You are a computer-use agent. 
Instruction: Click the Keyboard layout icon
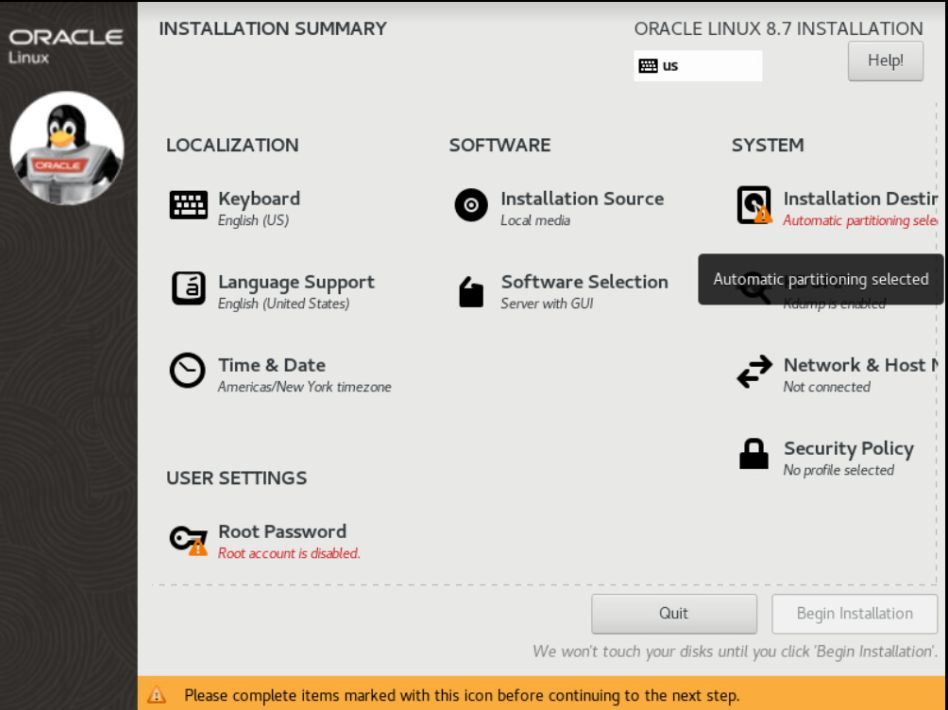point(188,205)
